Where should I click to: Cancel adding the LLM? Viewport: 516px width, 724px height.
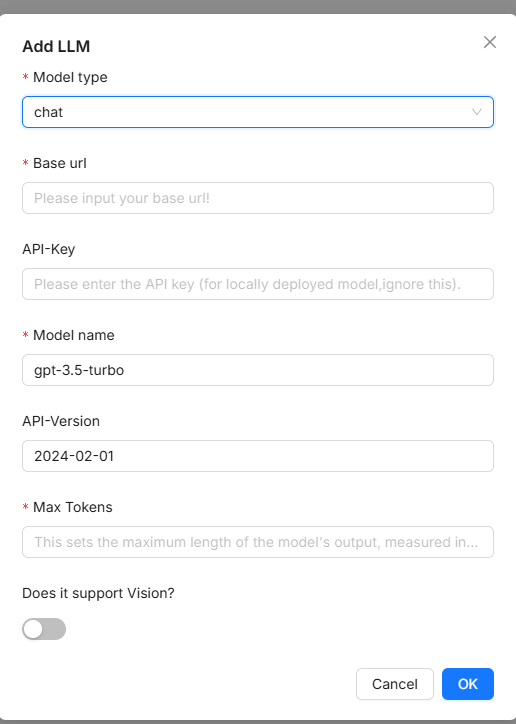pos(395,684)
